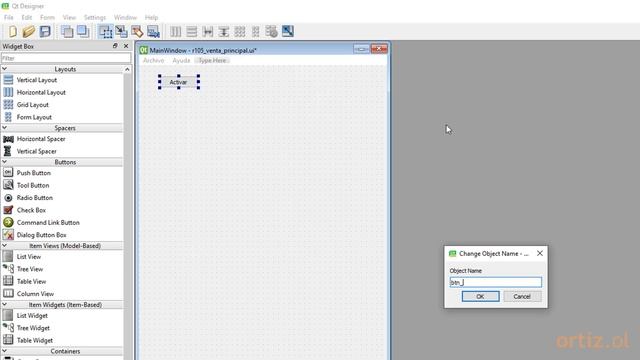Open the Archivo menu in the form
The height and width of the screenshot is (360, 640).
pyautogui.click(x=153, y=60)
